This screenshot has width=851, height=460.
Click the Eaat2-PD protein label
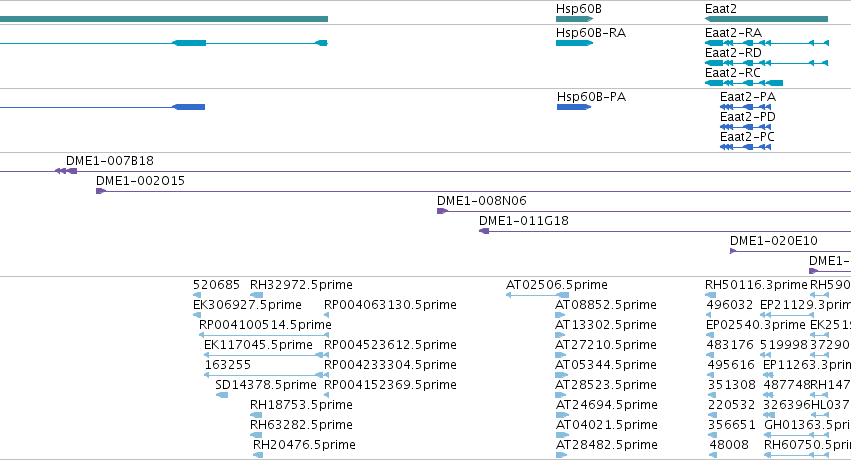[x=748, y=117]
